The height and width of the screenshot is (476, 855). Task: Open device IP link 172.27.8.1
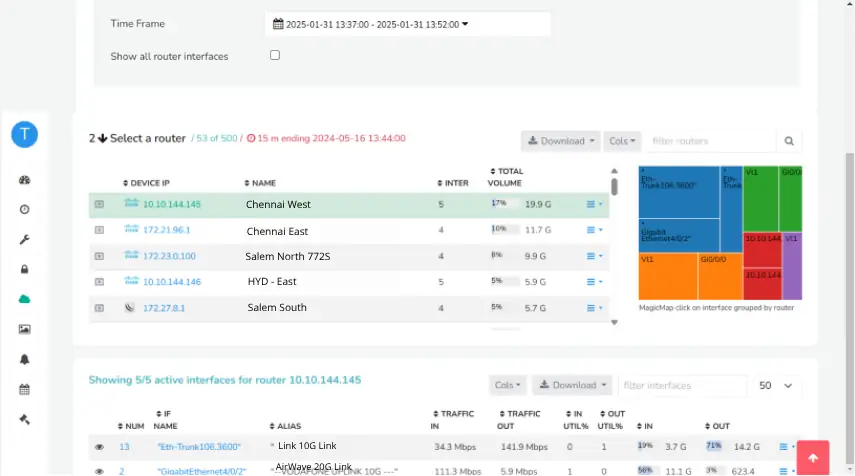coord(164,308)
